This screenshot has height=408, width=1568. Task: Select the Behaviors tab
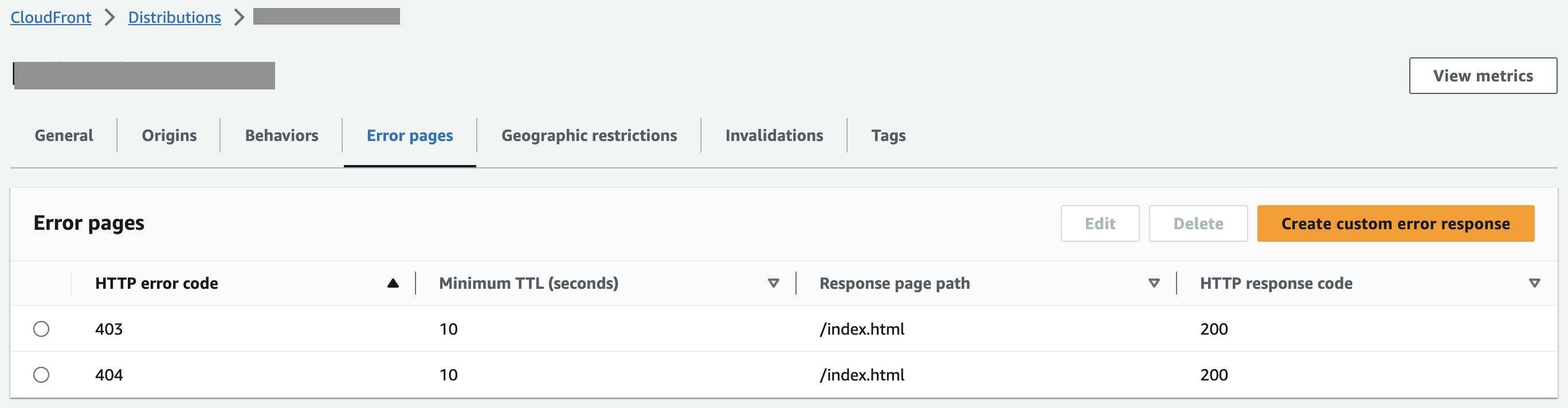tap(282, 135)
